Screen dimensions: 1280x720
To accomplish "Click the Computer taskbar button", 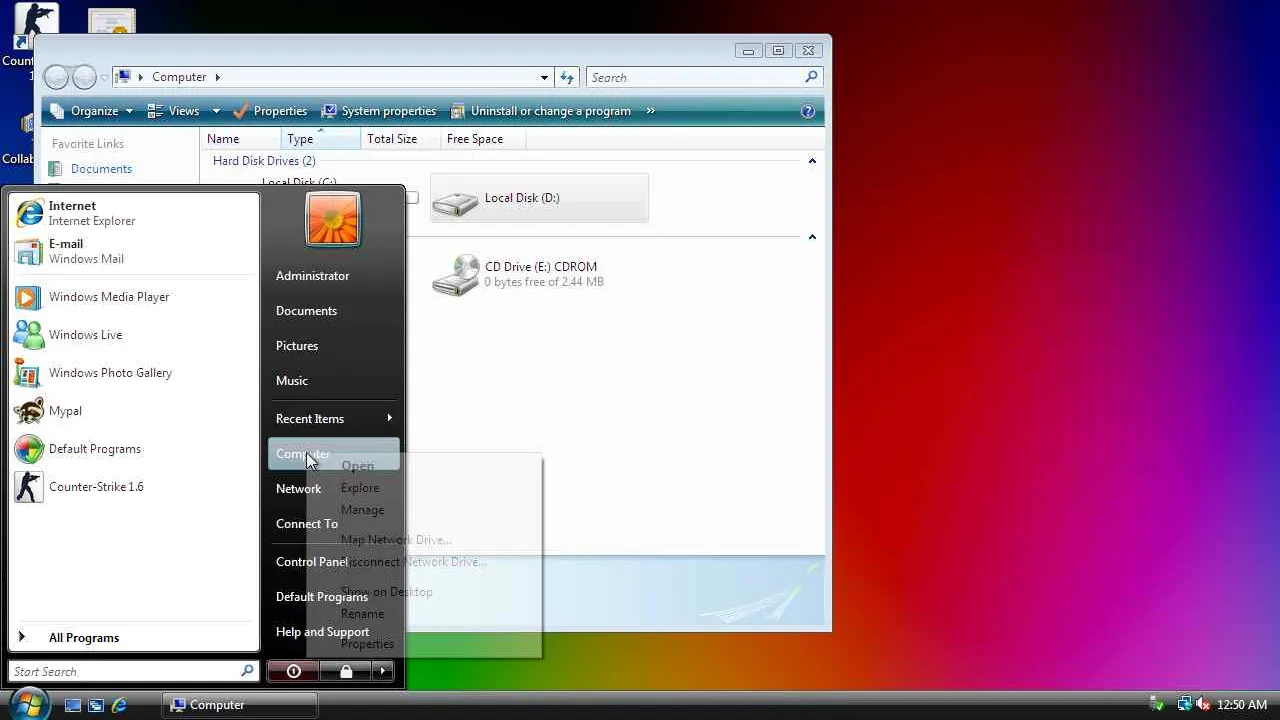I will [240, 705].
